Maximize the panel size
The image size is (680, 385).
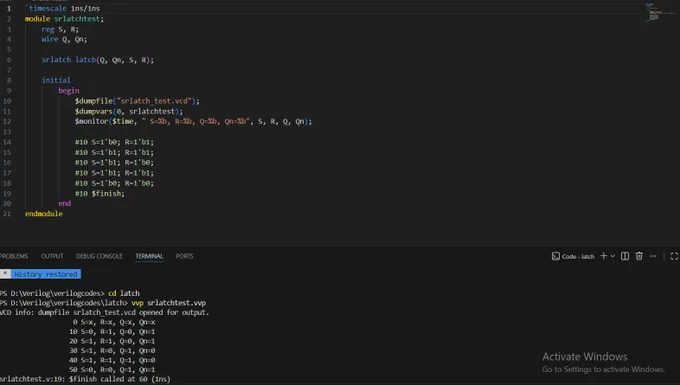pyautogui.click(x=674, y=256)
